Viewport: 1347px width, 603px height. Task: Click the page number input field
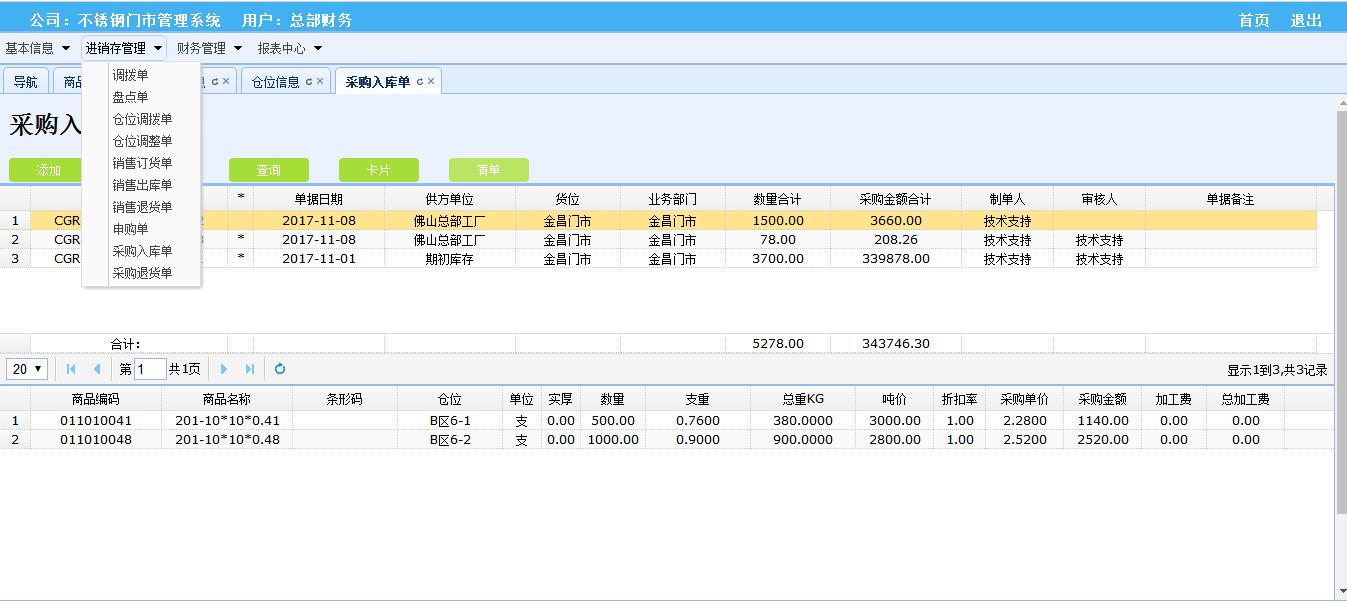click(x=150, y=369)
